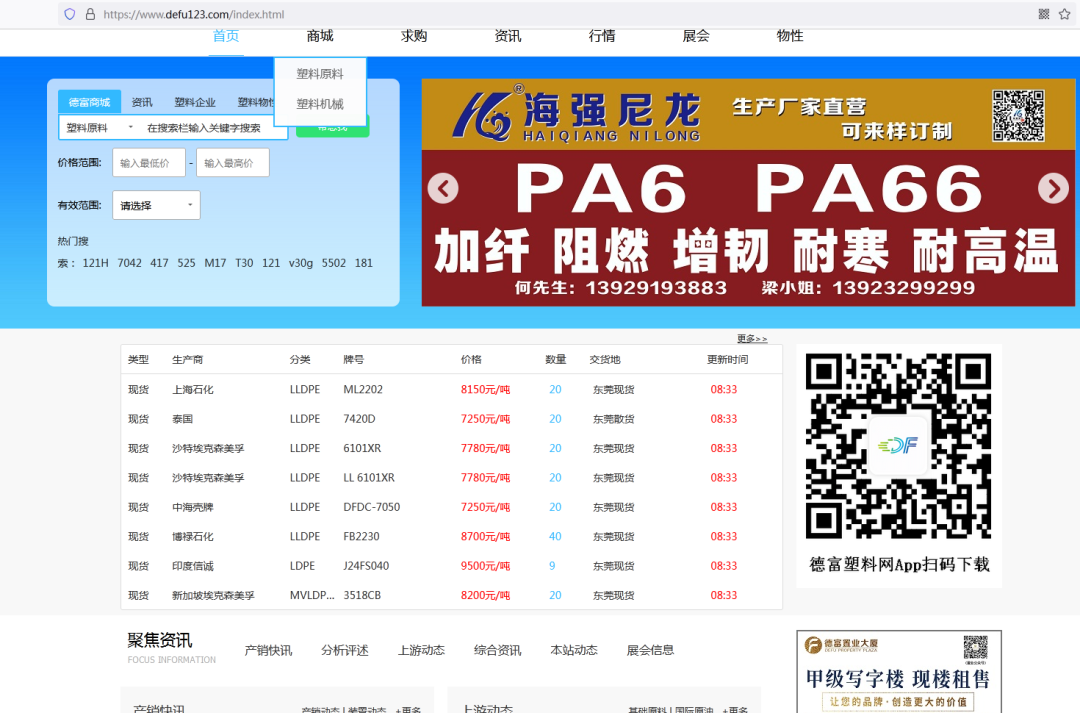Select the 资讯 search tab
The image size is (1080, 713).
[x=142, y=102]
